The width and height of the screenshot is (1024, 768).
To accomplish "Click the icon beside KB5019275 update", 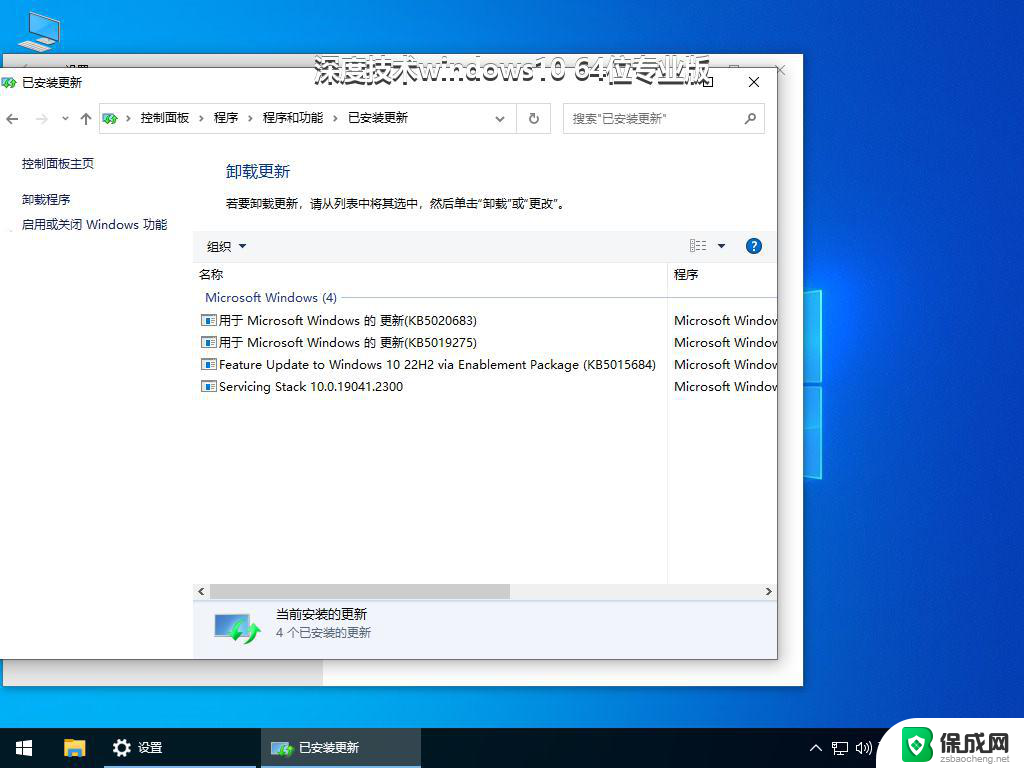I will [x=209, y=343].
